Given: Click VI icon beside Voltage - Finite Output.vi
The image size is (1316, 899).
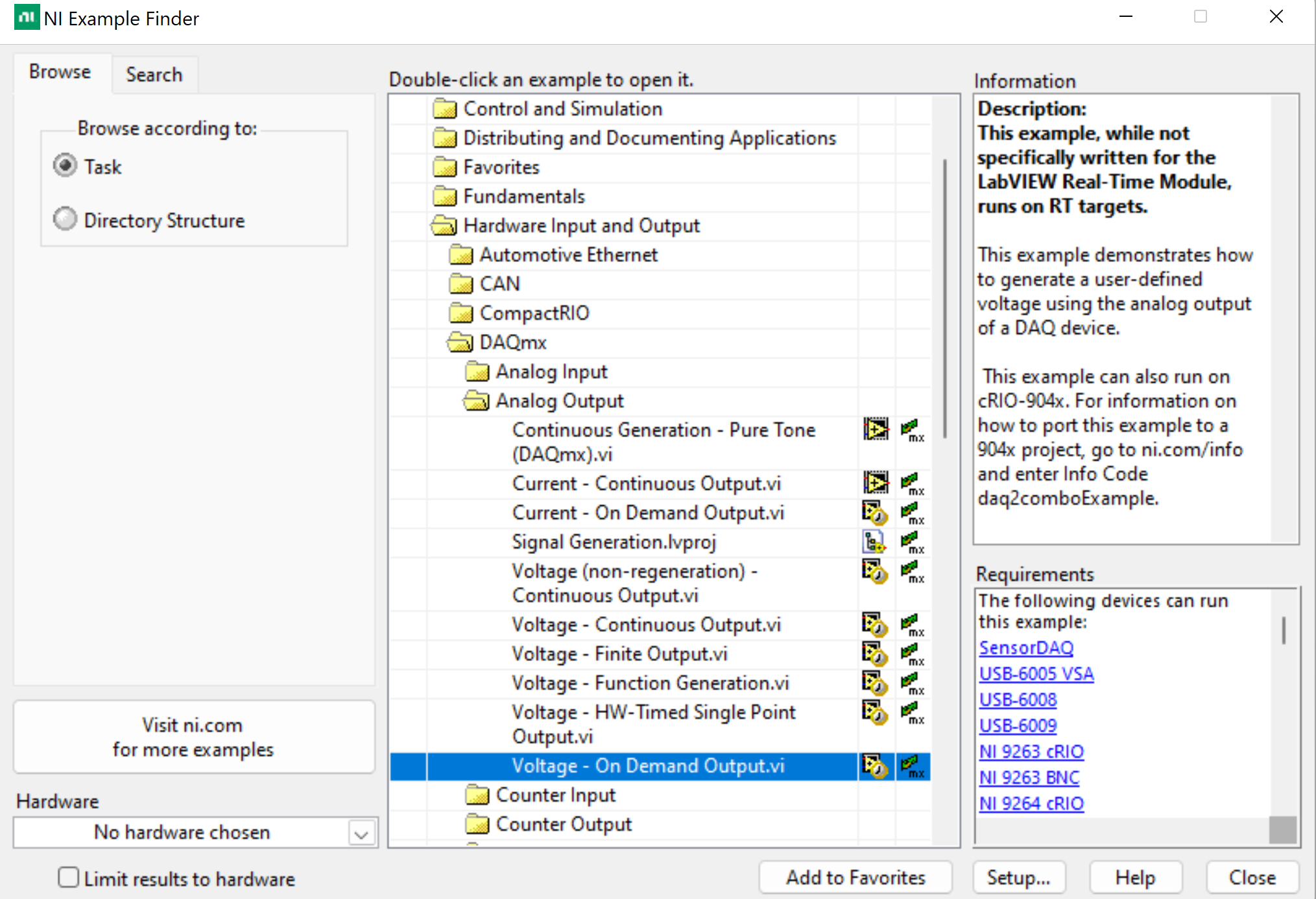Looking at the screenshot, I should (874, 653).
